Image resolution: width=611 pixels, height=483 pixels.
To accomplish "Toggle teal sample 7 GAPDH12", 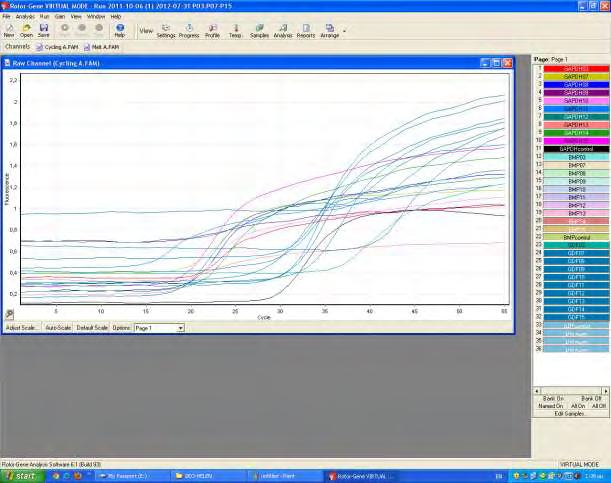I will click(576, 117).
